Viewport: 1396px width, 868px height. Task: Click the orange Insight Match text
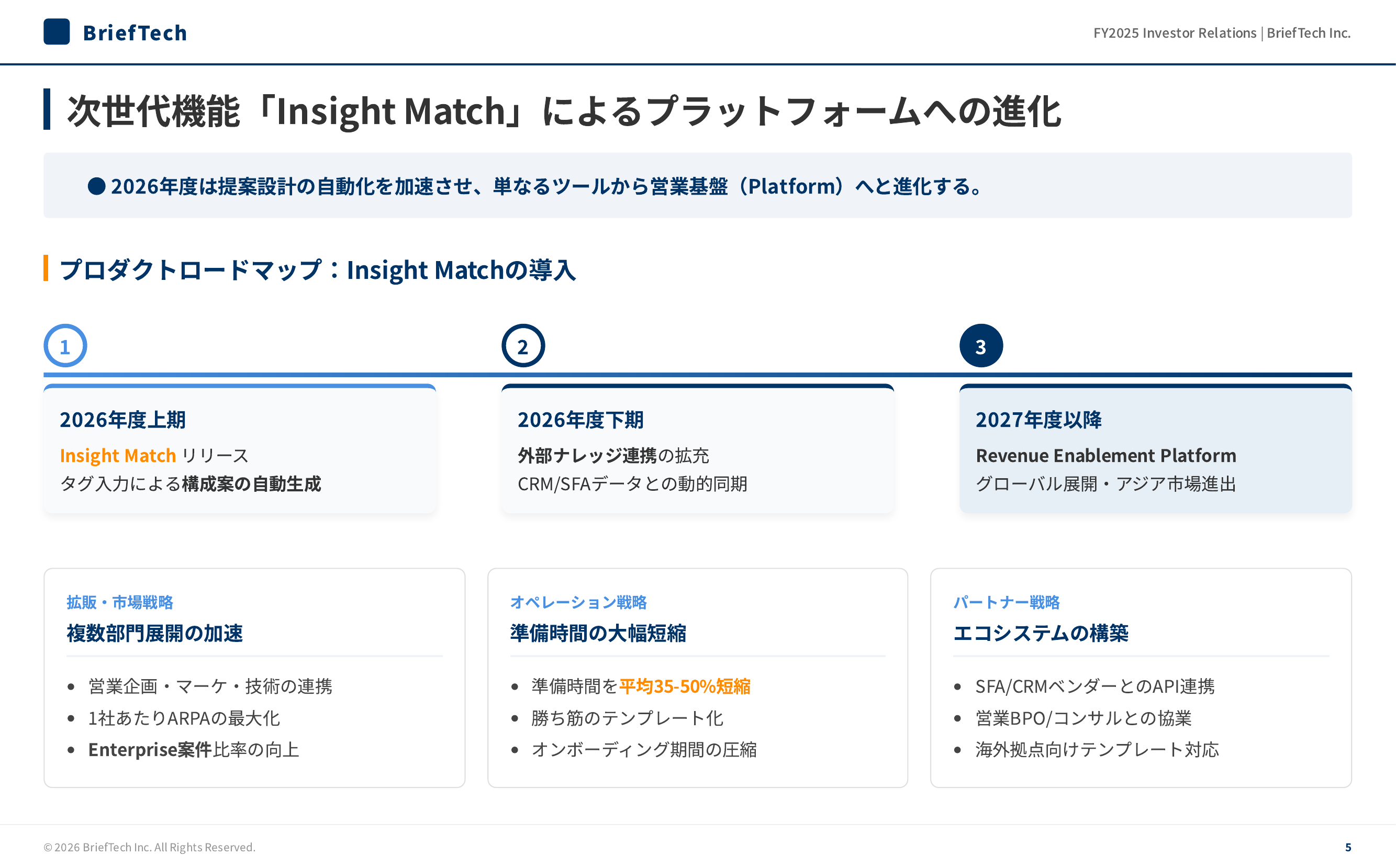118,455
